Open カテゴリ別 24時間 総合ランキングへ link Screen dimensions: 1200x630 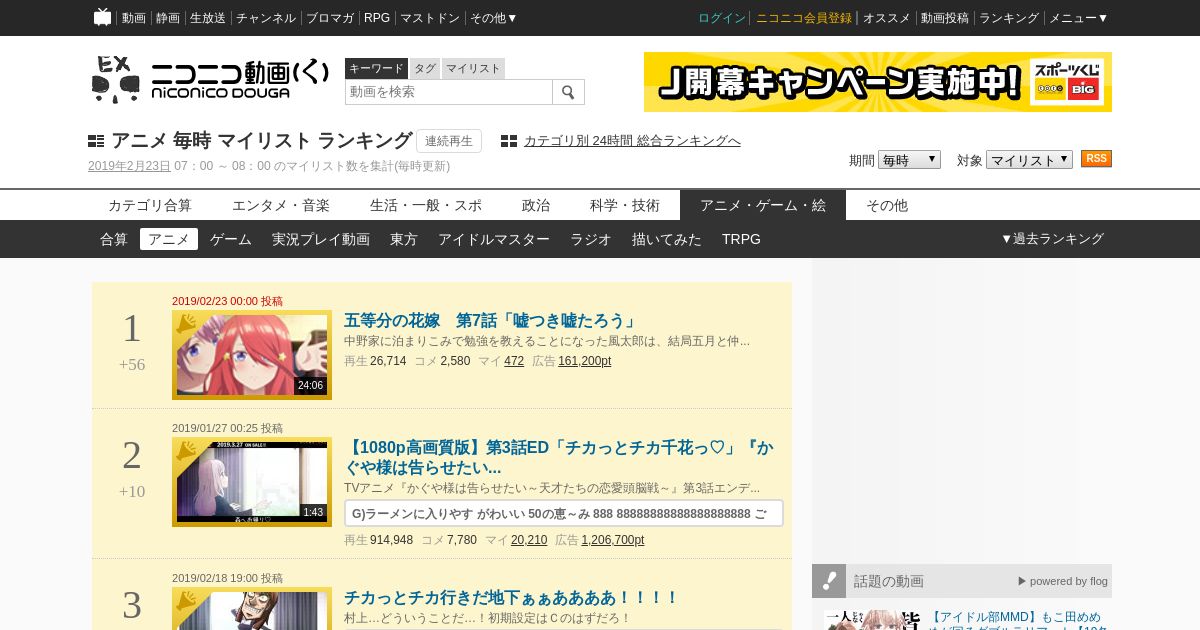(632, 141)
